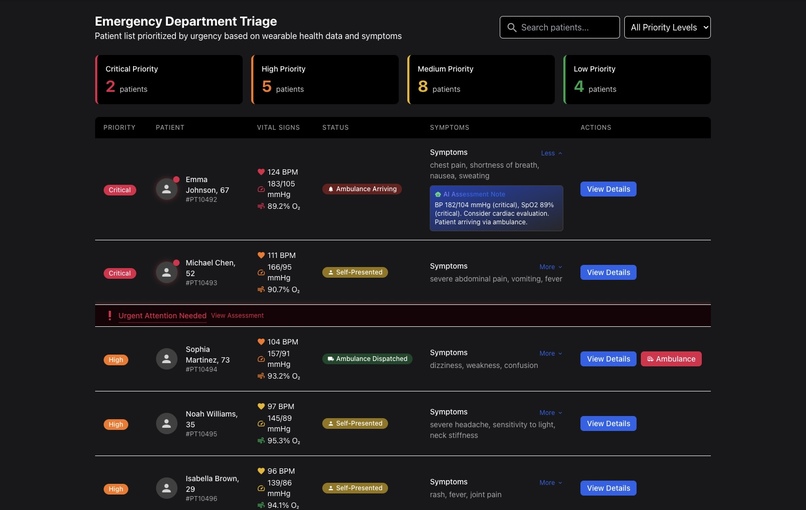Click Isabella Brown's avatar icon

(x=167, y=488)
